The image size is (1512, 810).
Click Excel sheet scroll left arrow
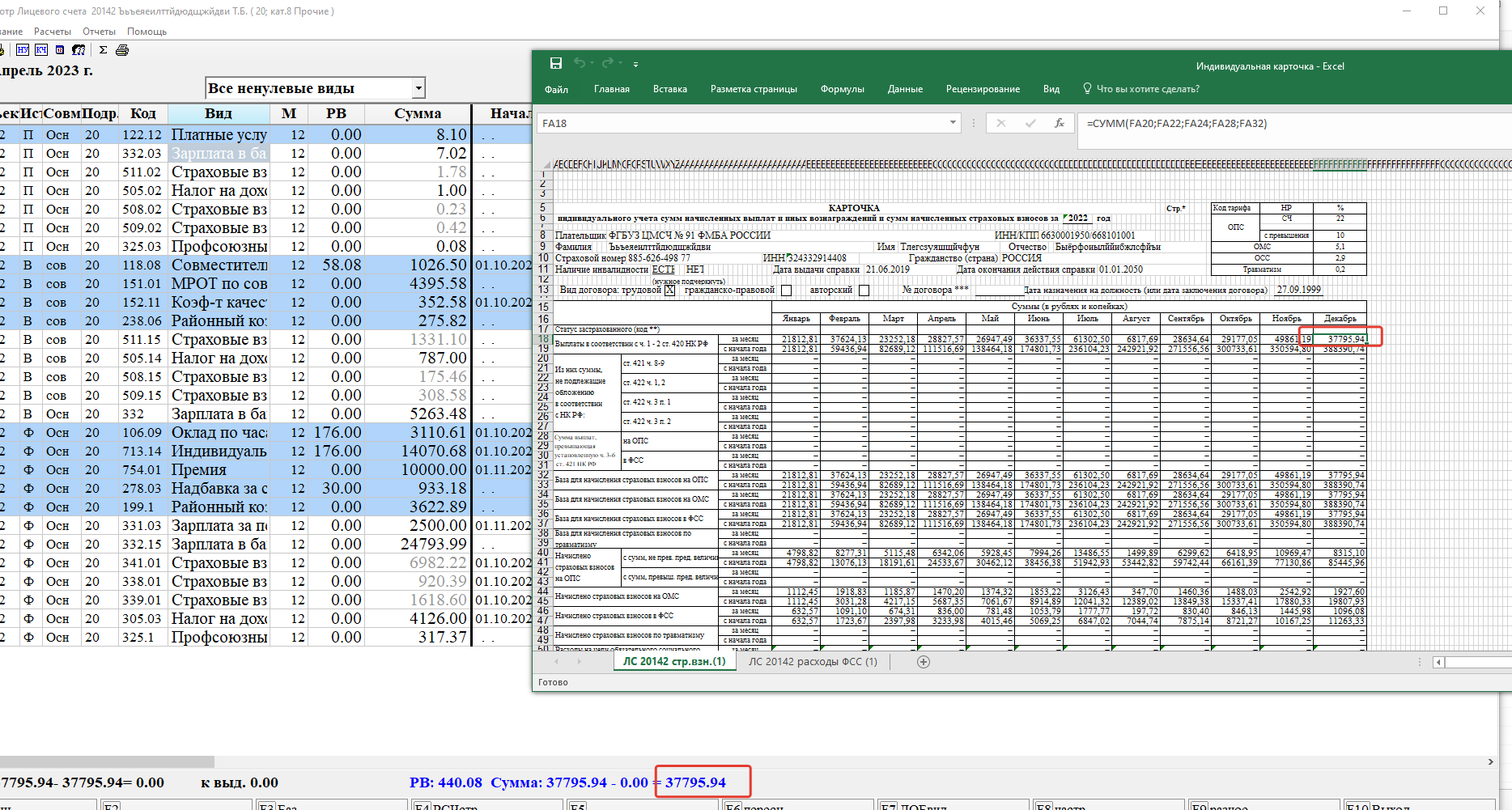(x=1438, y=662)
